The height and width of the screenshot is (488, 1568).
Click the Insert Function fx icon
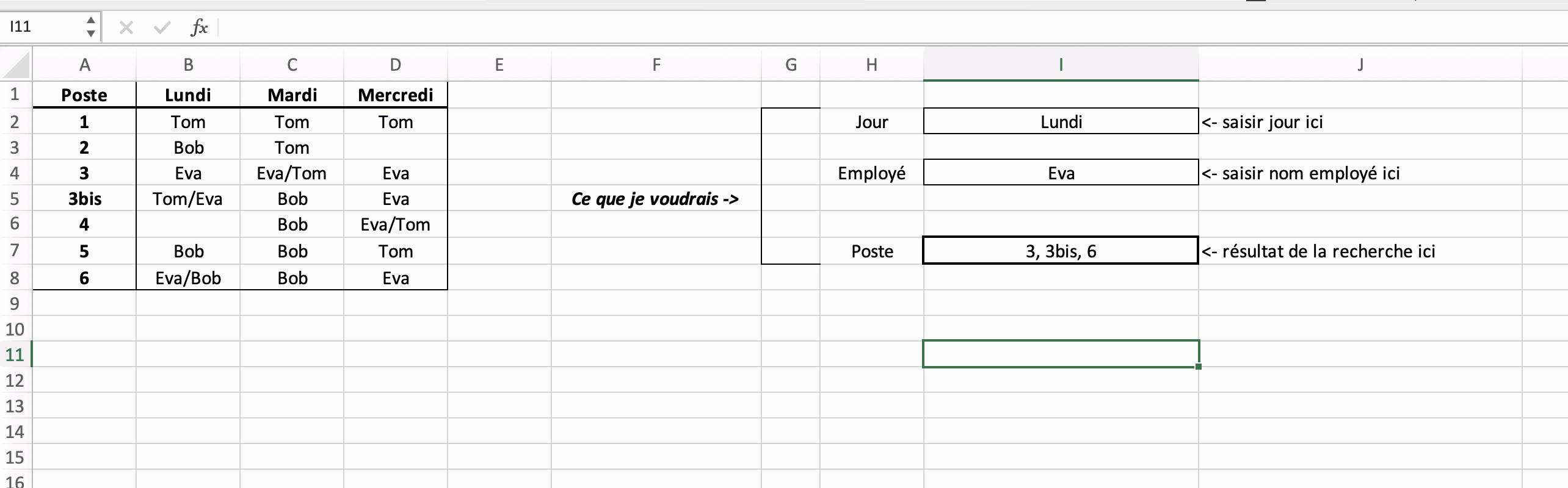[x=199, y=27]
